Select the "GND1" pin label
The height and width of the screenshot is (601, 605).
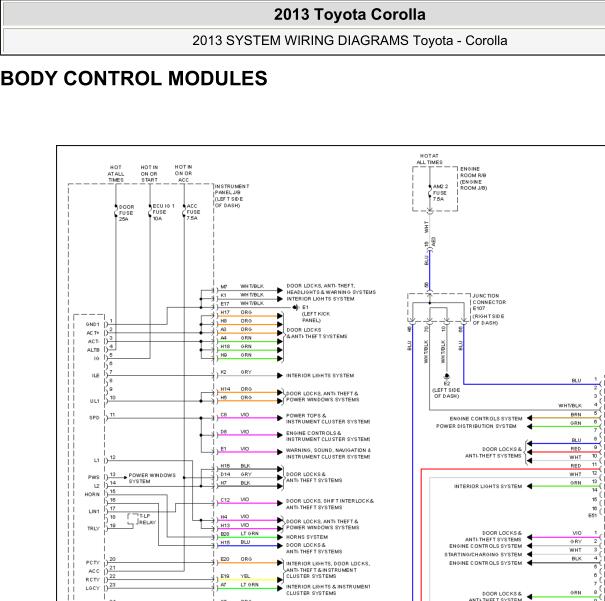click(x=93, y=324)
